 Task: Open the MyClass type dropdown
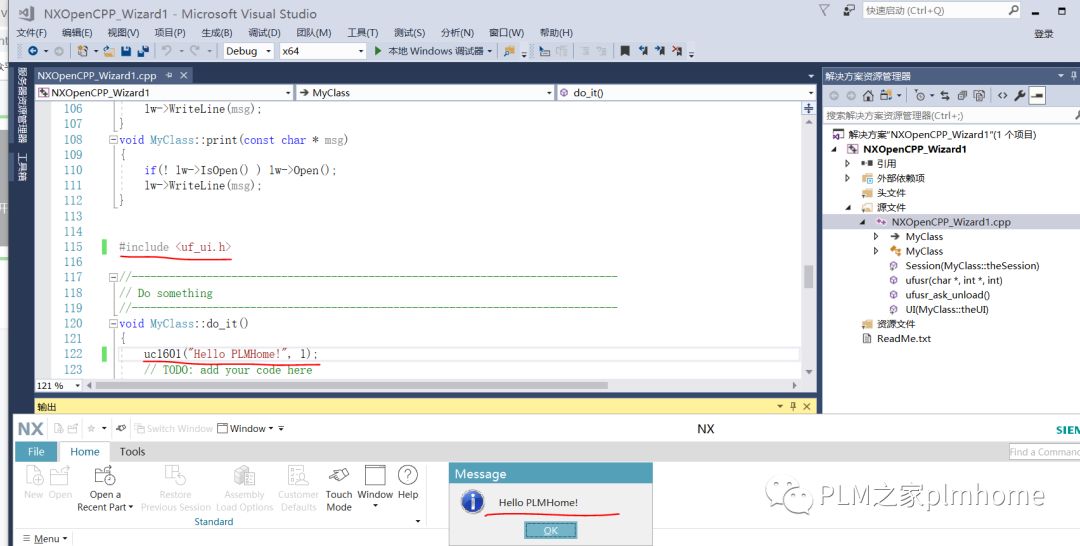click(426, 92)
